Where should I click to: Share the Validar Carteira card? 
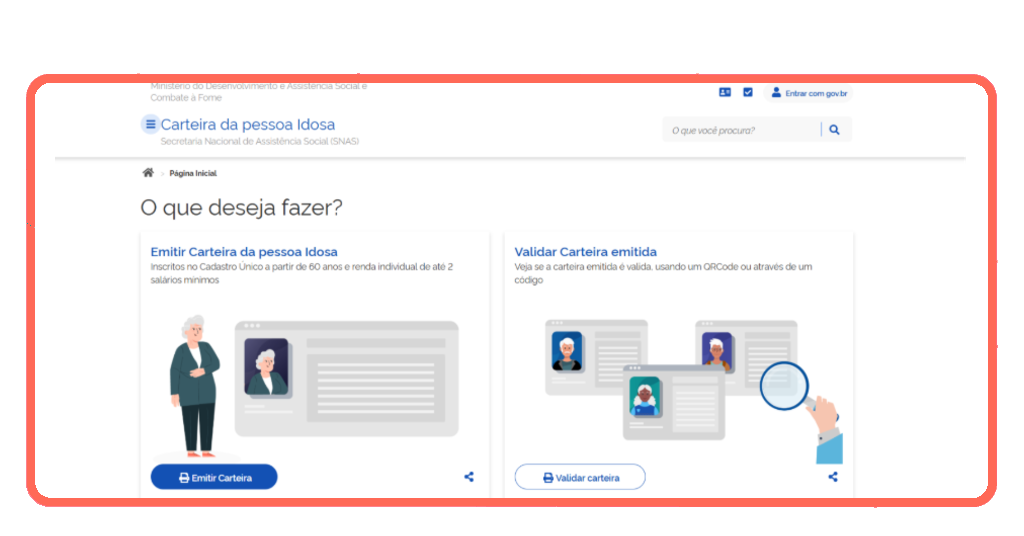click(x=833, y=477)
